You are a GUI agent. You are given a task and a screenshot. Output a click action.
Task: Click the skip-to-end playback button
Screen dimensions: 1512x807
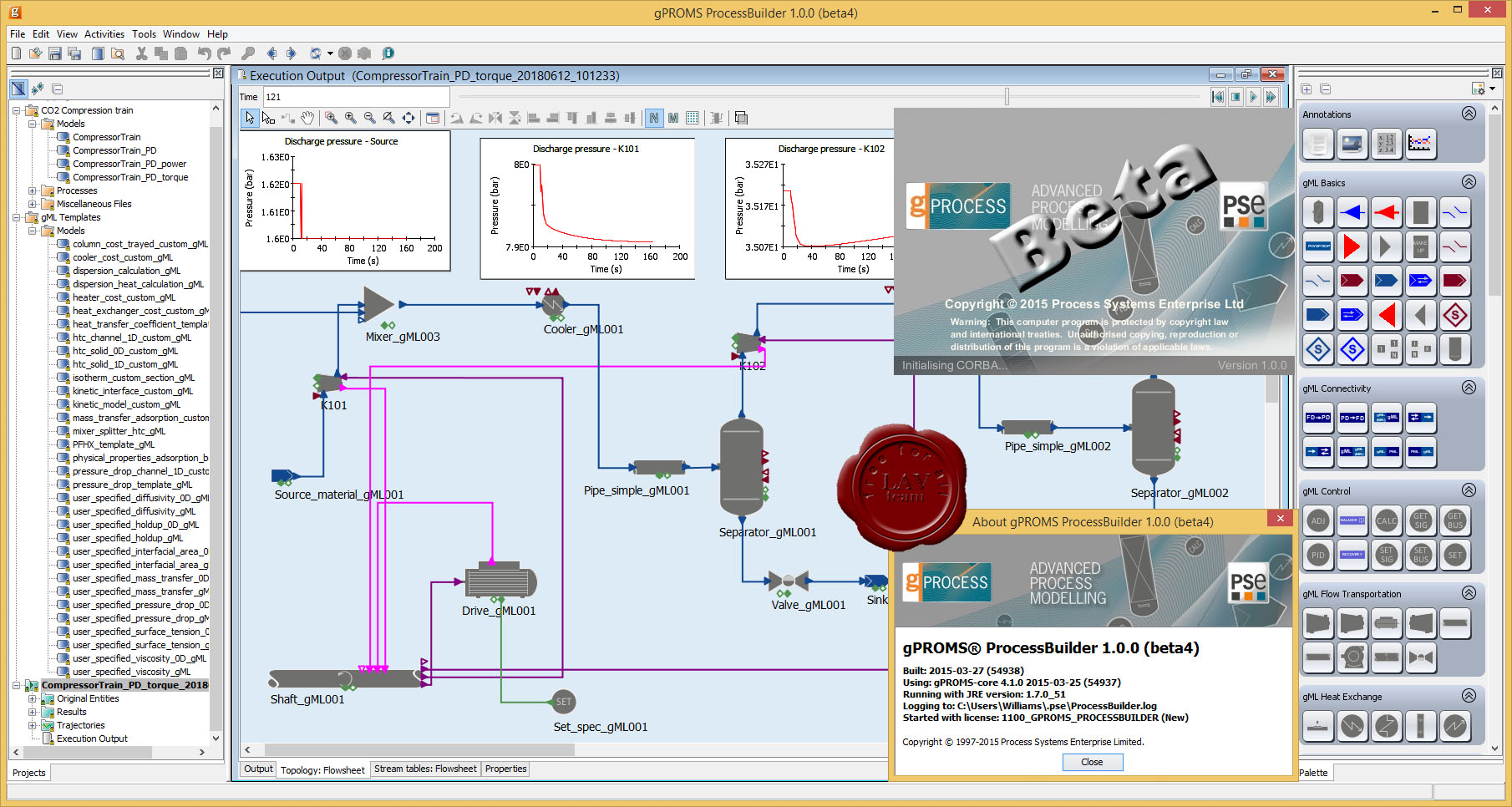tap(1271, 97)
